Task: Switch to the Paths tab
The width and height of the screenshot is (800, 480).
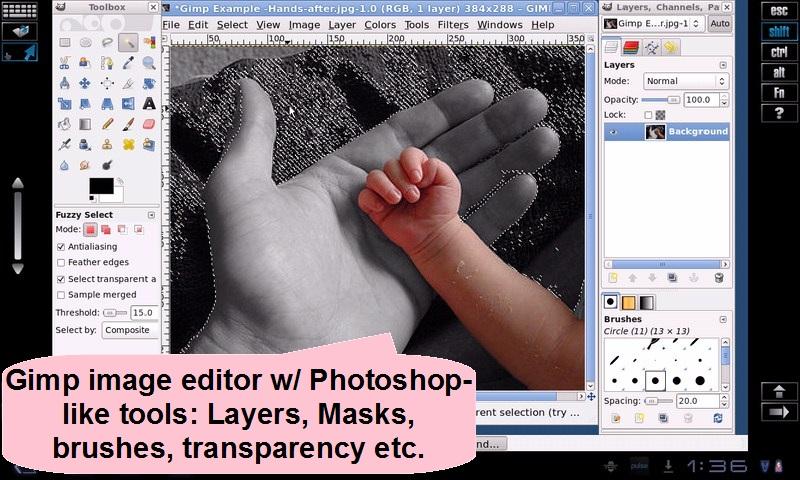Action: point(652,47)
